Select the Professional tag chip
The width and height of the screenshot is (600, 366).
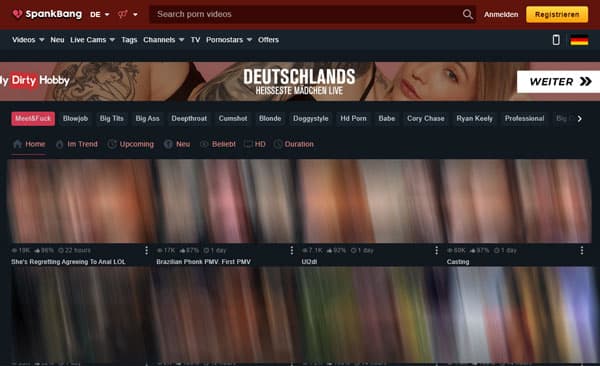525,119
